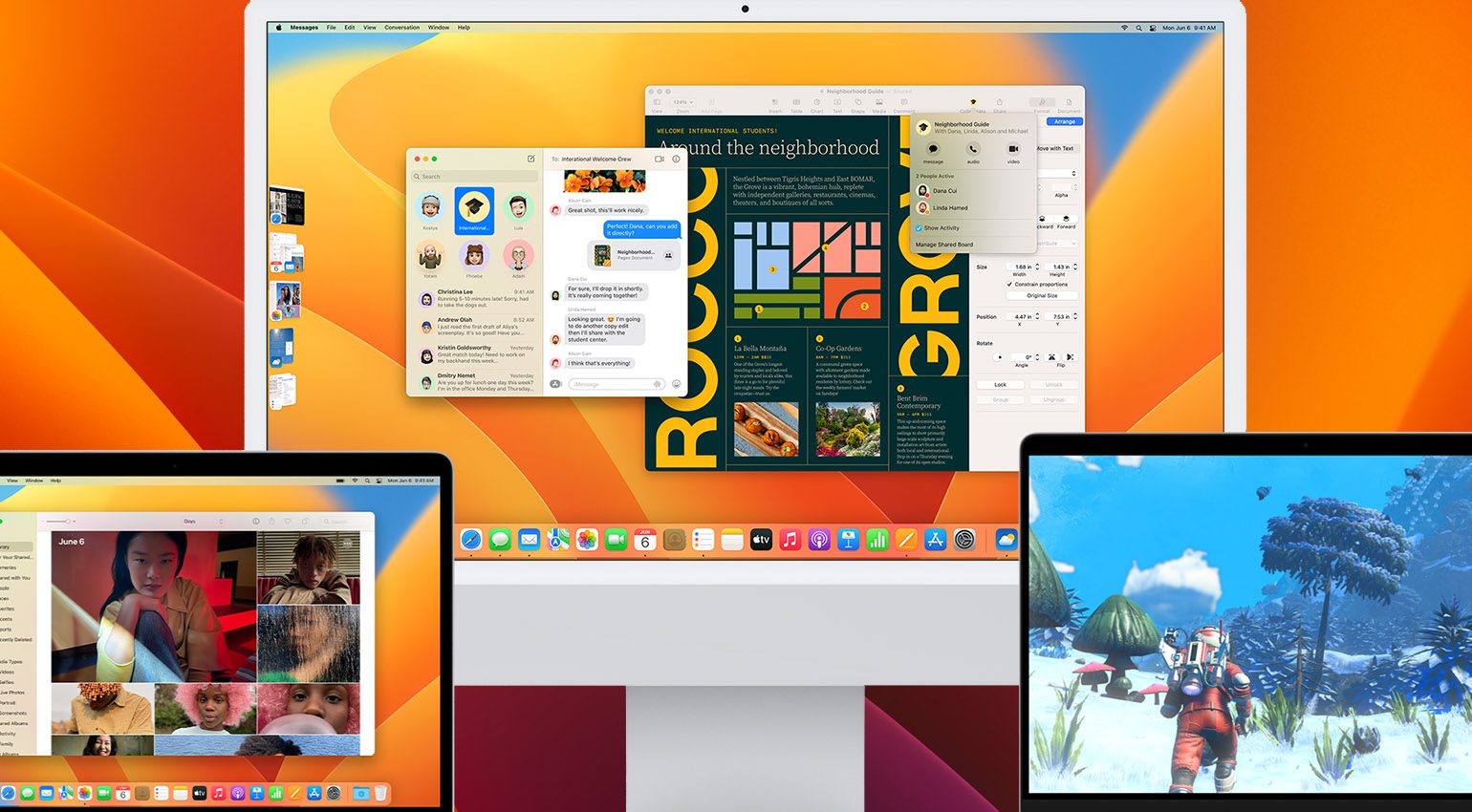The height and width of the screenshot is (812, 1472).
Task: Select the International group conversation pin
Action: (x=474, y=210)
